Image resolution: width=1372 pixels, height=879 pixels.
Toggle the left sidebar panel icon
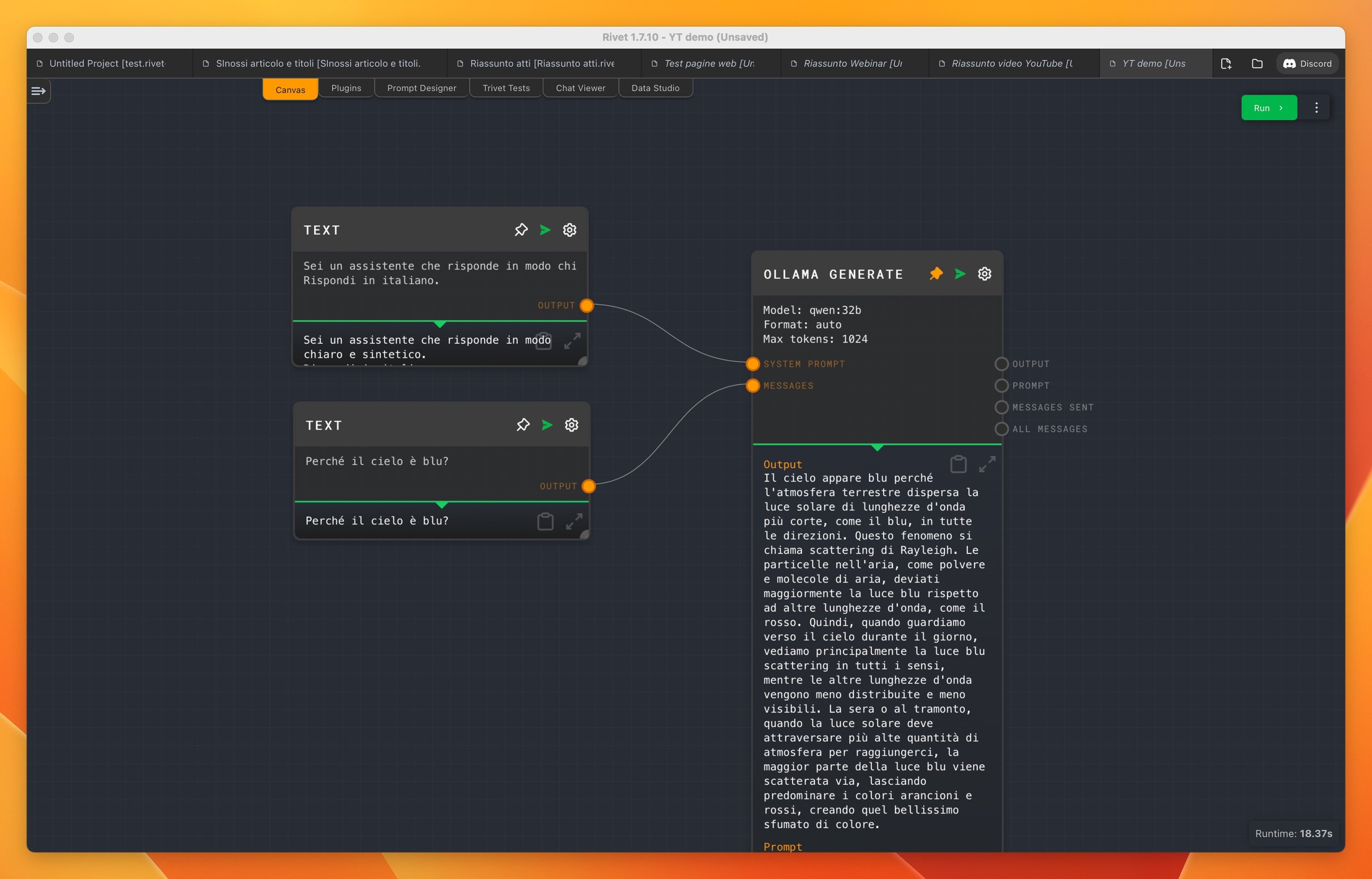(x=38, y=91)
